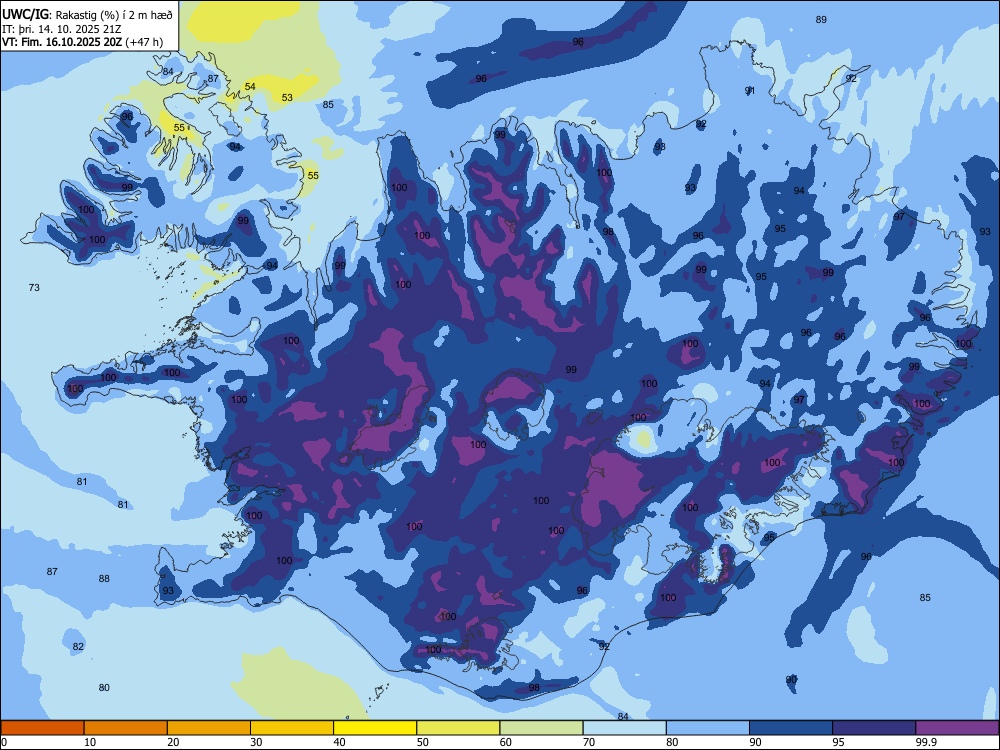Select the dark navy 95–99.9 legend swatch

tap(874, 728)
